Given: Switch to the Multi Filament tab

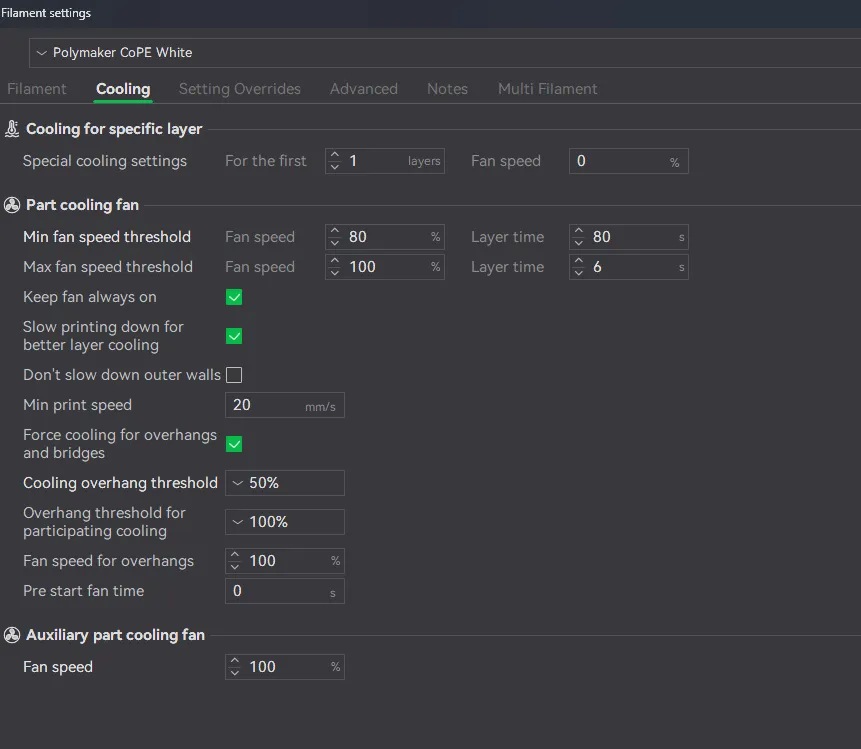Looking at the screenshot, I should 547,89.
